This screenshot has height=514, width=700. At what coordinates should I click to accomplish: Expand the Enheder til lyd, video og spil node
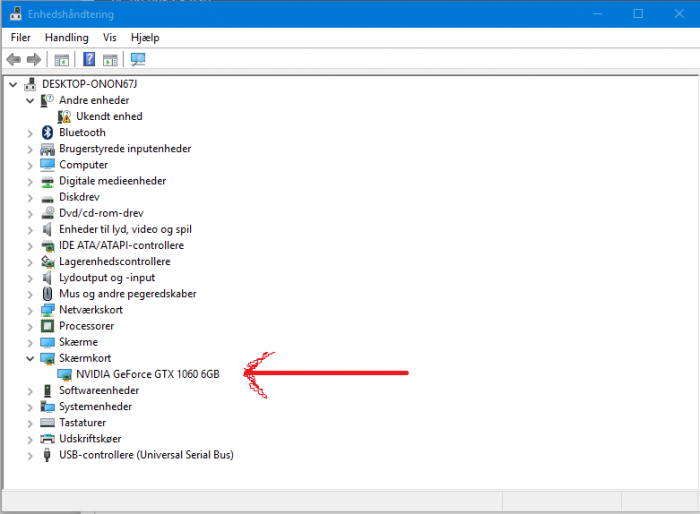click(30, 230)
